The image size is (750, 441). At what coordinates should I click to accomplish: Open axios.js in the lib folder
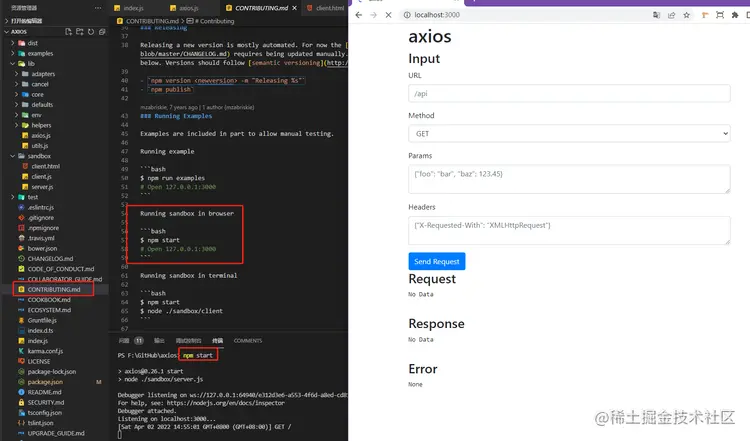[41, 136]
